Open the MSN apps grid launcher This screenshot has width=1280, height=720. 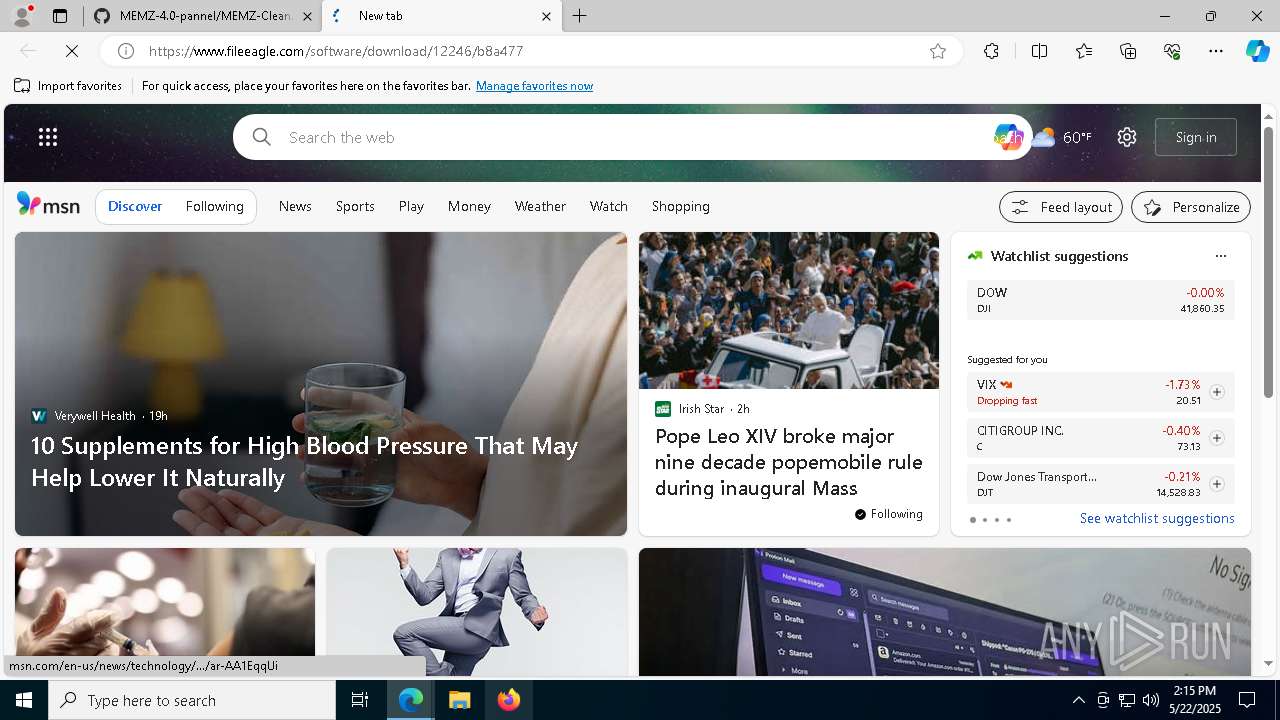tap(48, 137)
